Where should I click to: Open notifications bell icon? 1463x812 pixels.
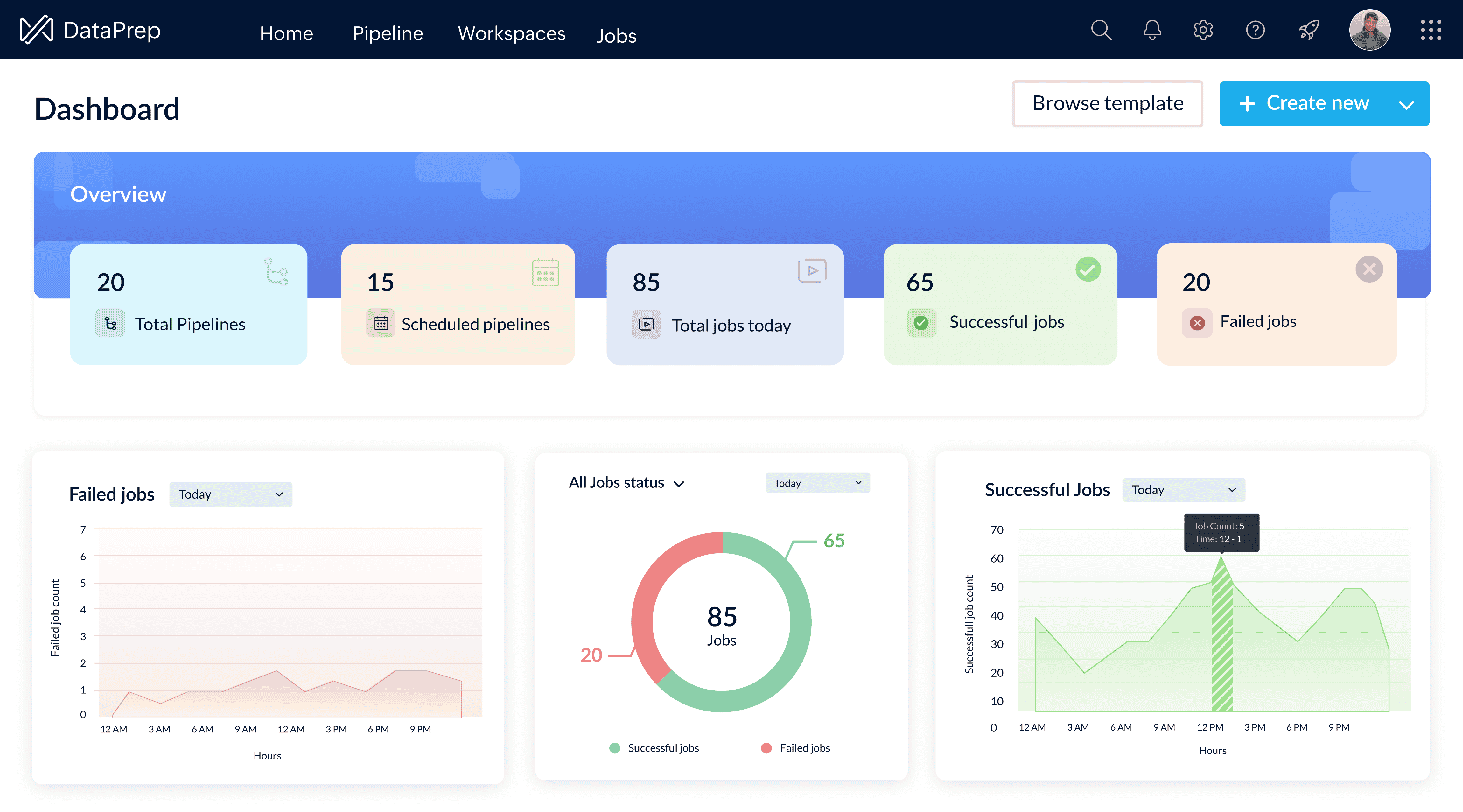pyautogui.click(x=1152, y=30)
